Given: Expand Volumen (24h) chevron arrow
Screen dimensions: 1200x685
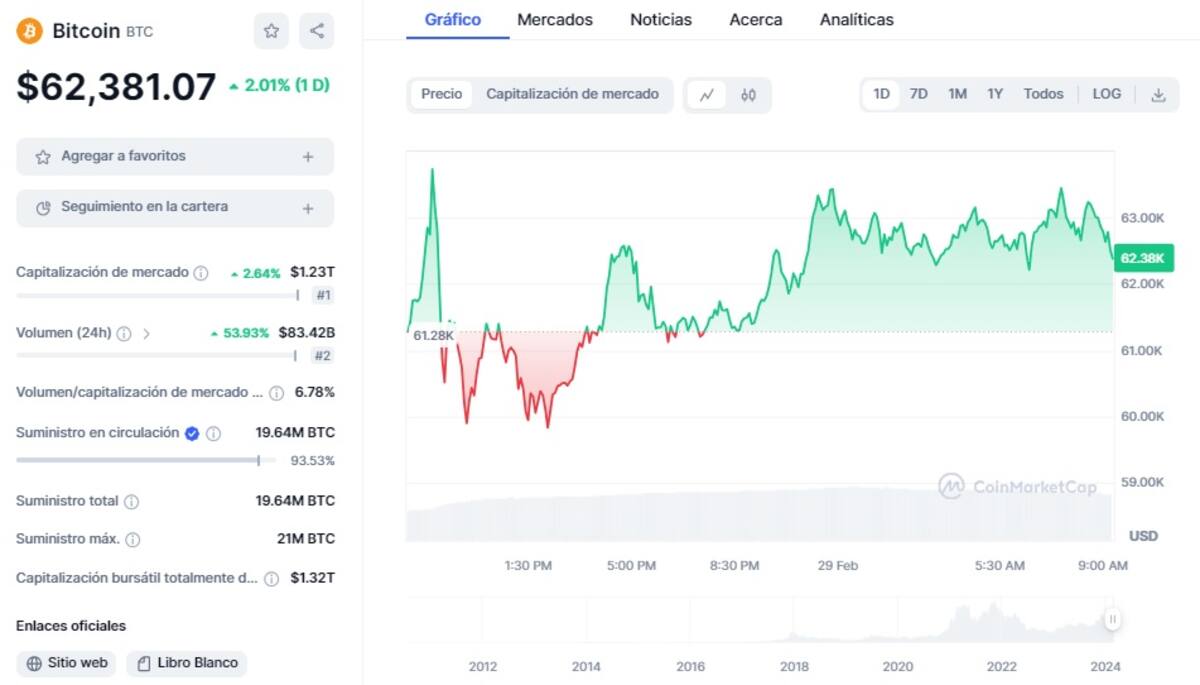Looking at the screenshot, I should 147,334.
